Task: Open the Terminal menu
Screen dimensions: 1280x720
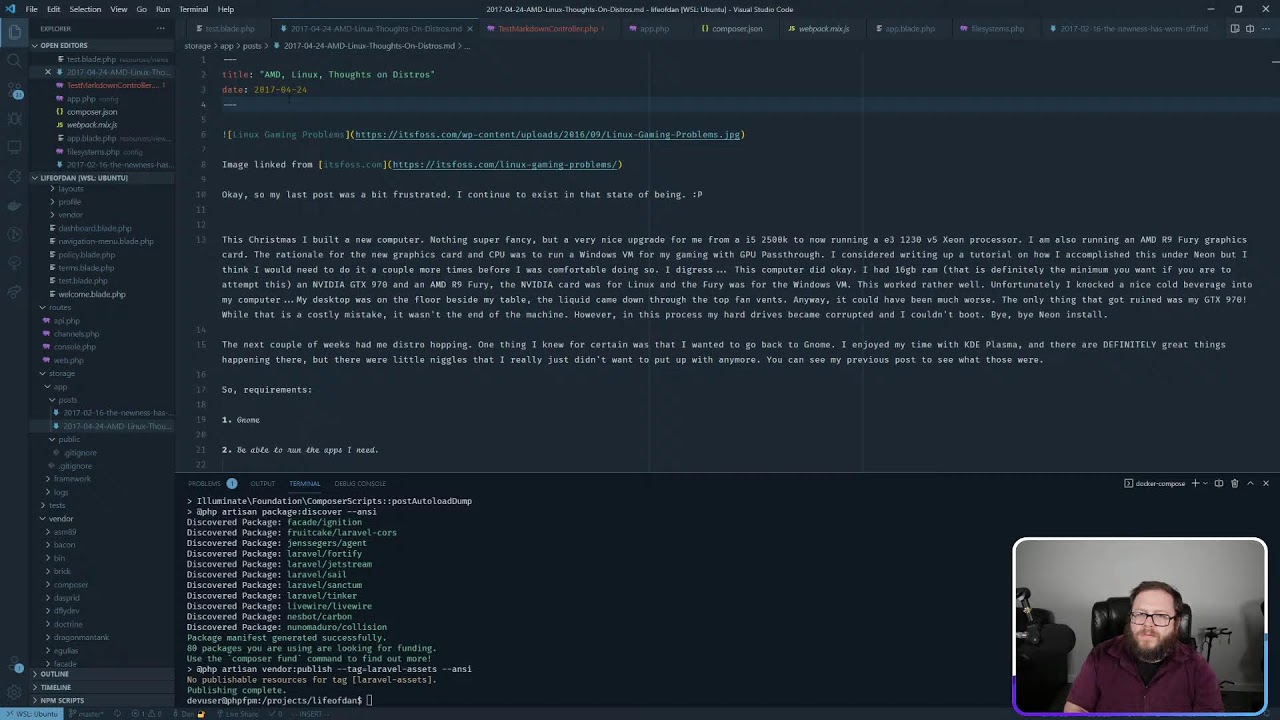Action: pyautogui.click(x=193, y=9)
